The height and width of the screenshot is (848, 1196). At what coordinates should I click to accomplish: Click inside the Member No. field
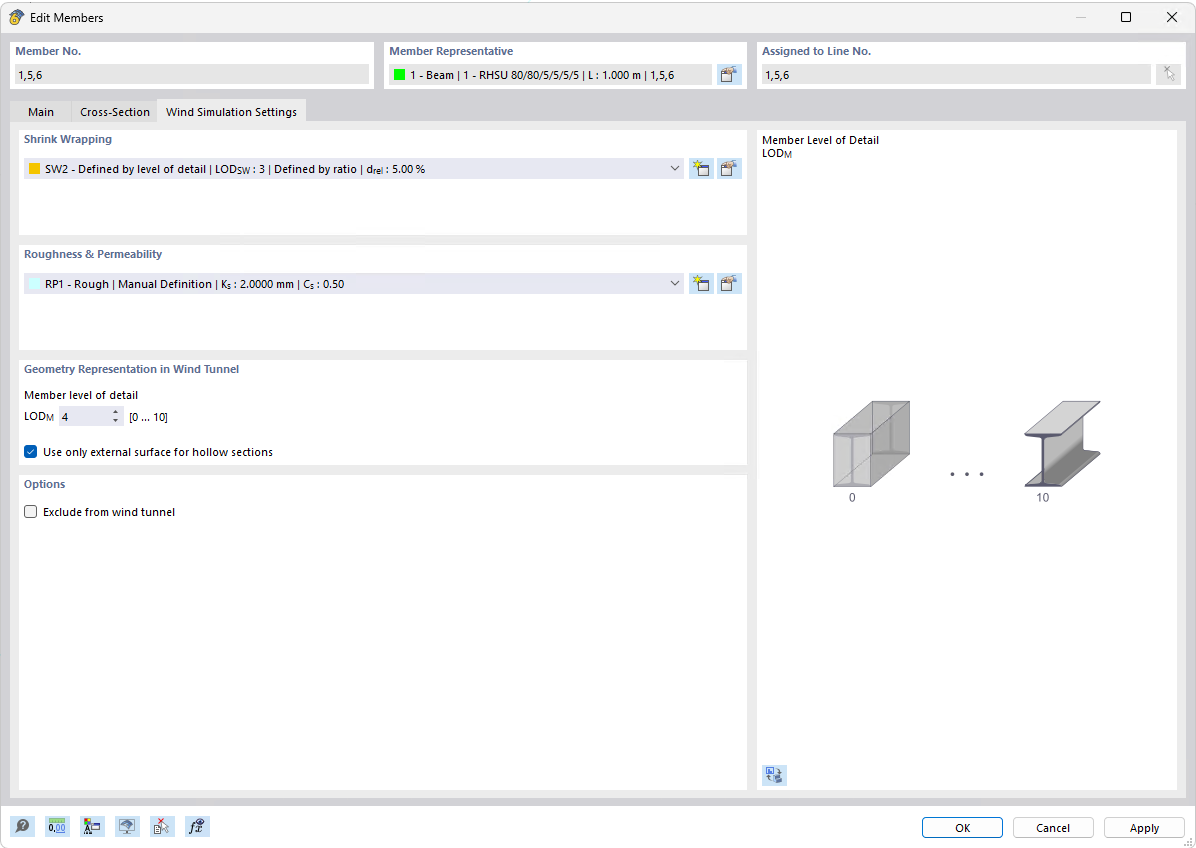coord(190,73)
